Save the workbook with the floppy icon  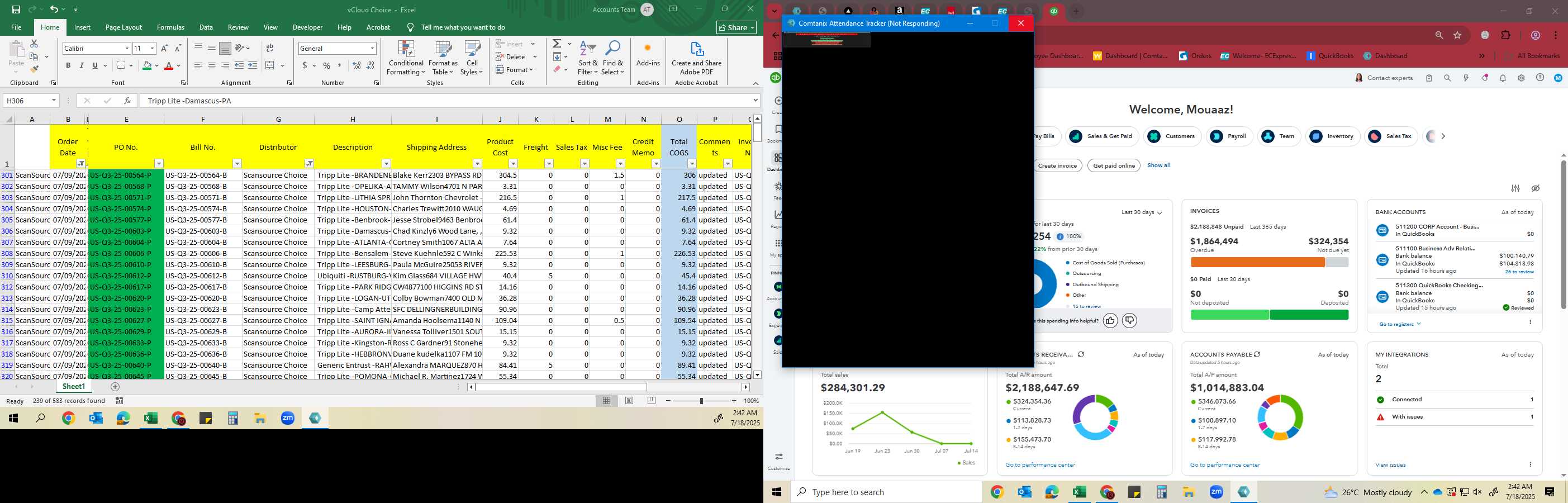click(16, 10)
